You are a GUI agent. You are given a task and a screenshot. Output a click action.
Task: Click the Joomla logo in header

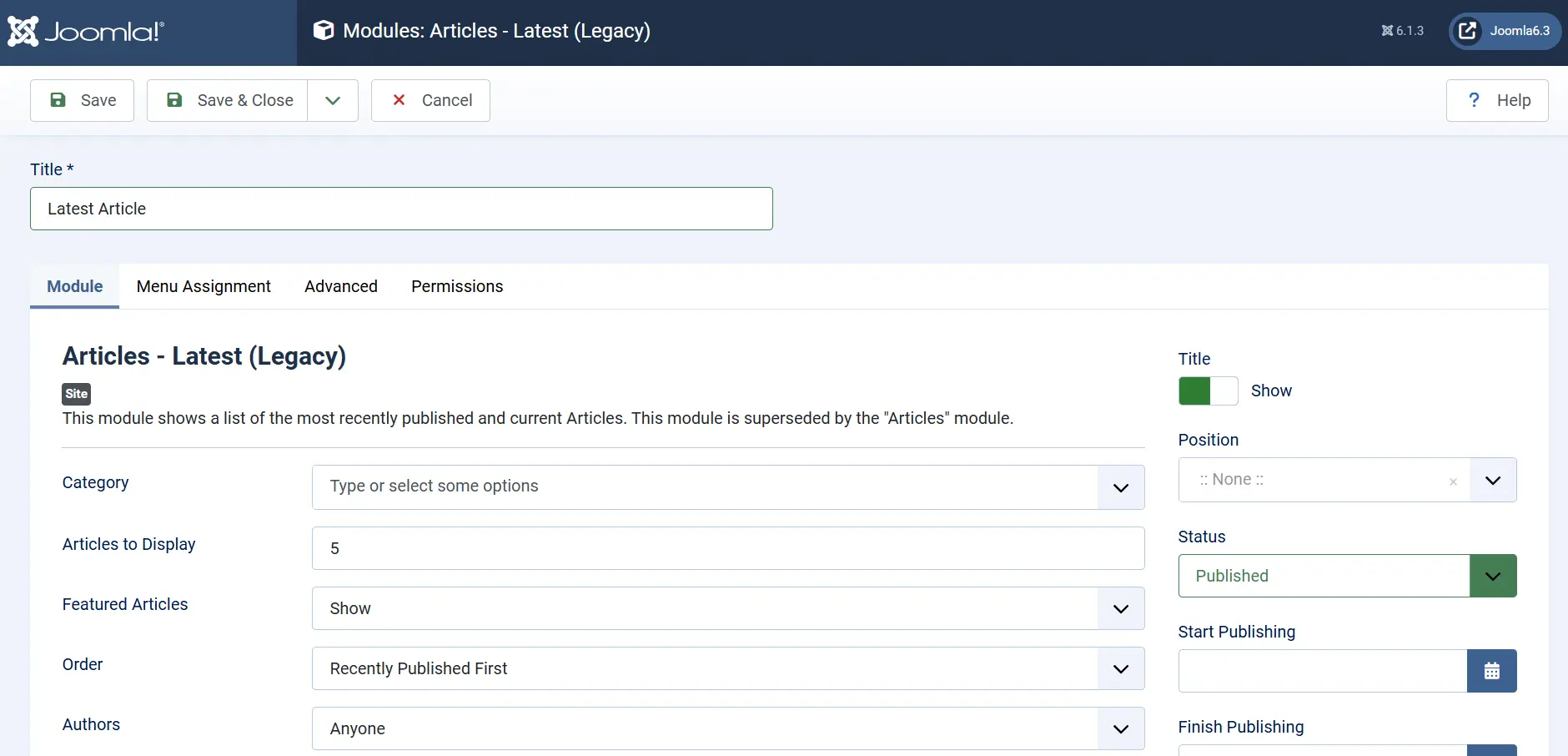(x=86, y=32)
